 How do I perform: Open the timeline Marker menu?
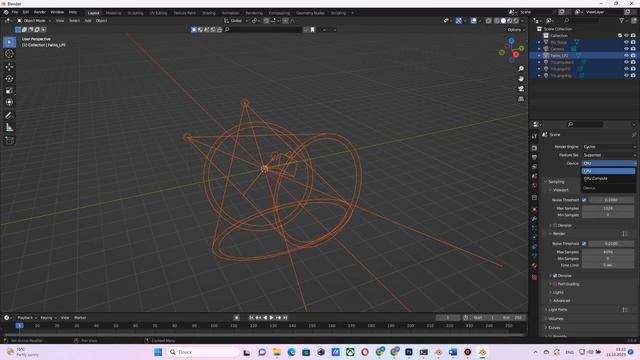pyautogui.click(x=80, y=318)
